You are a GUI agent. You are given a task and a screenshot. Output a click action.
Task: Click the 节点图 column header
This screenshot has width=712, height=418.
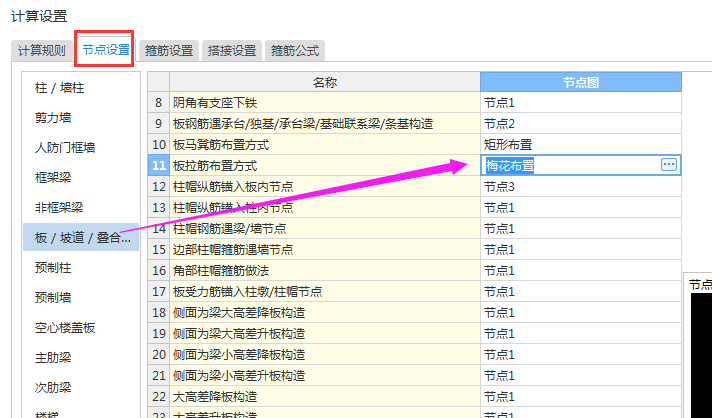click(x=581, y=82)
